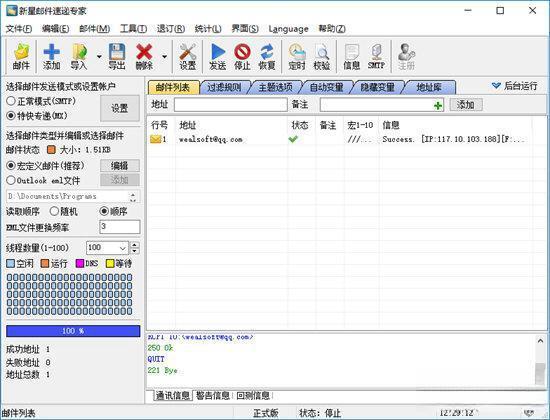Open the 信息 info document icon
Screen dimensions: 550x420
351,56
